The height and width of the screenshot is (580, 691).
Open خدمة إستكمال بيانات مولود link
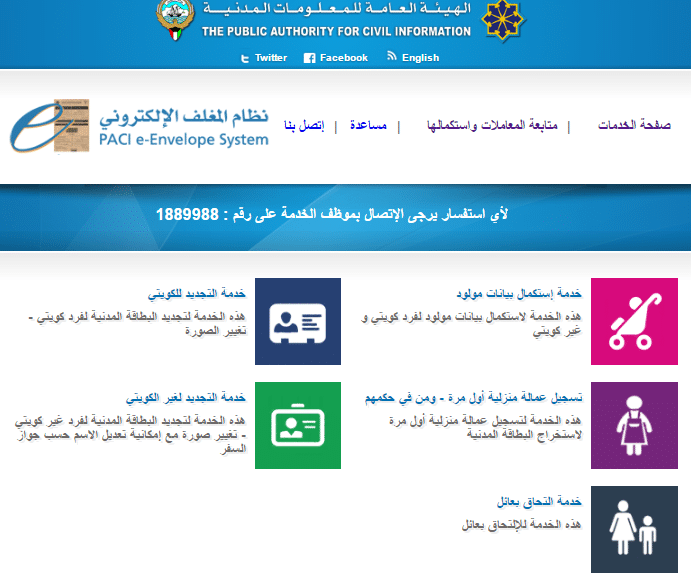coord(519,293)
